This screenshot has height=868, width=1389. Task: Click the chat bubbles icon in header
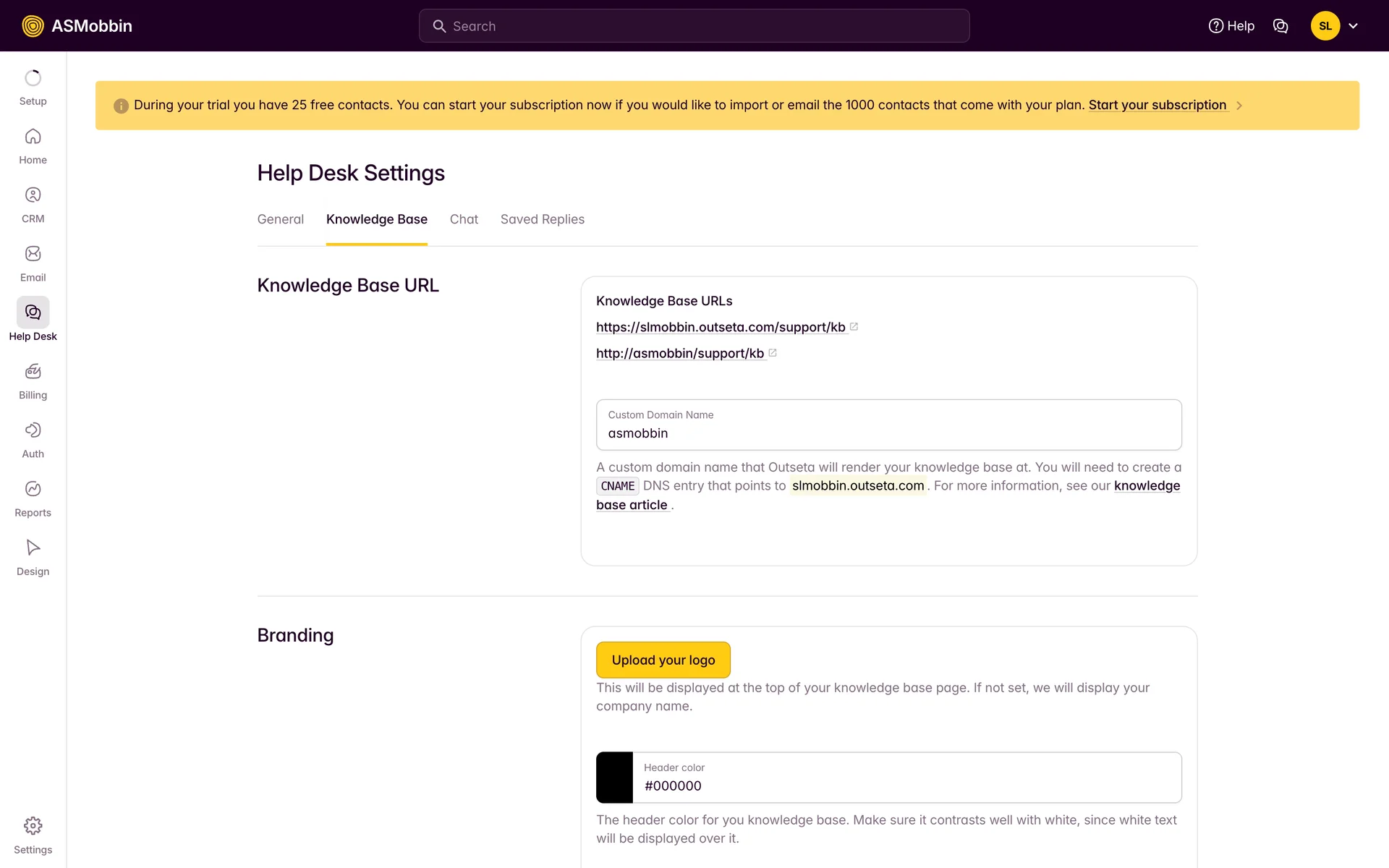click(x=1280, y=26)
